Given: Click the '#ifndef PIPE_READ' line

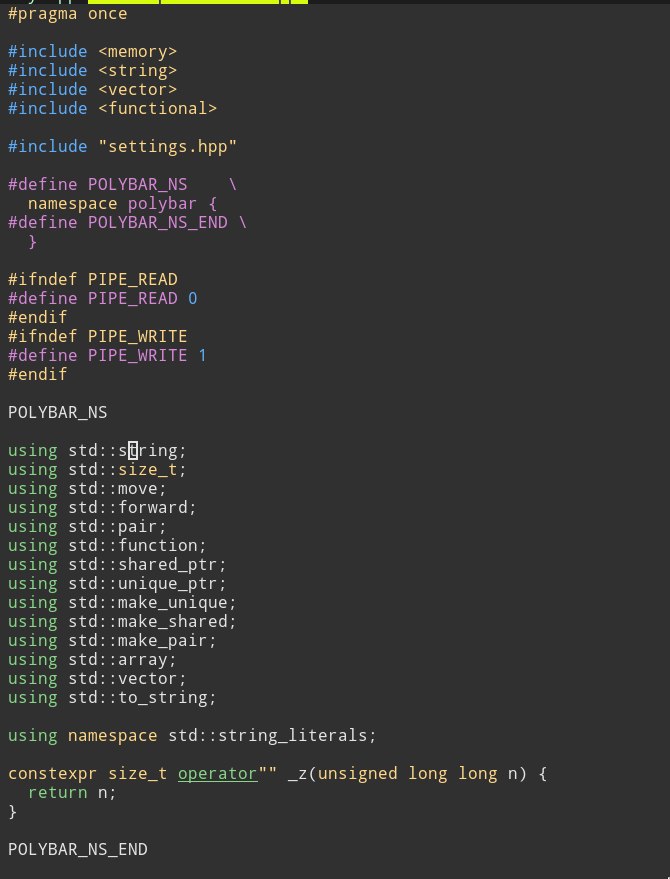Looking at the screenshot, I should point(93,279).
